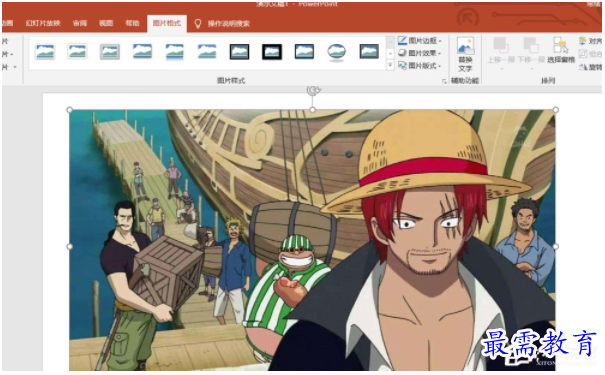Switch to the 审阅 tab
This screenshot has width=605, height=375.
pos(80,23)
